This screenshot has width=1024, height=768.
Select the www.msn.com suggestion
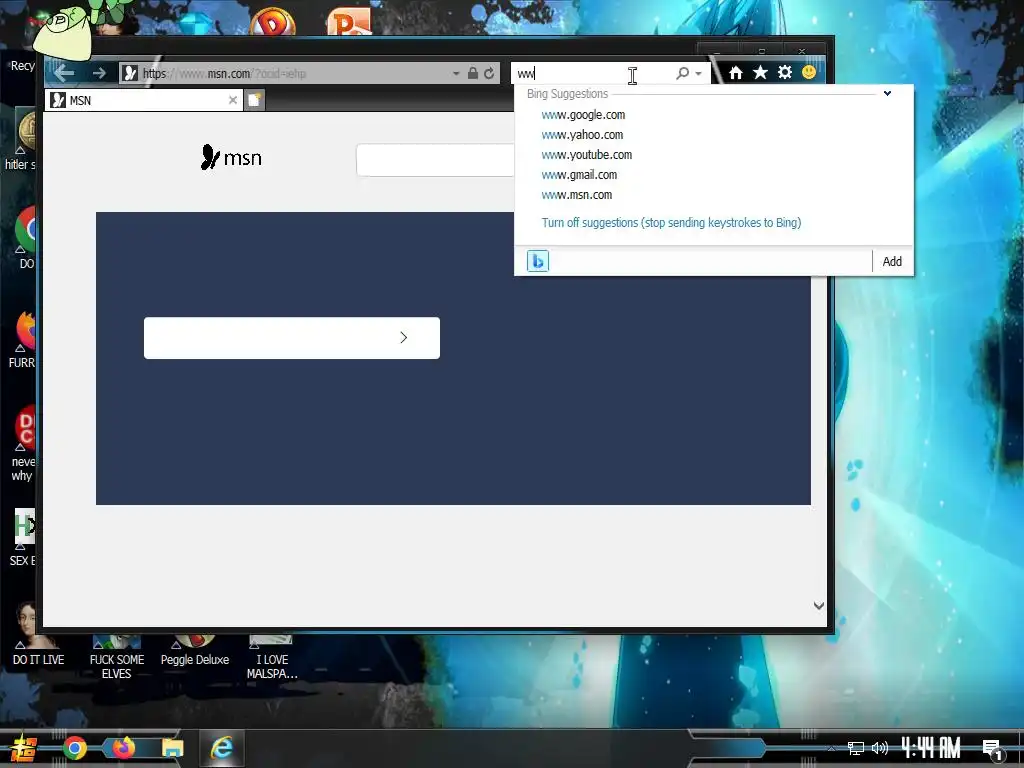(x=577, y=195)
